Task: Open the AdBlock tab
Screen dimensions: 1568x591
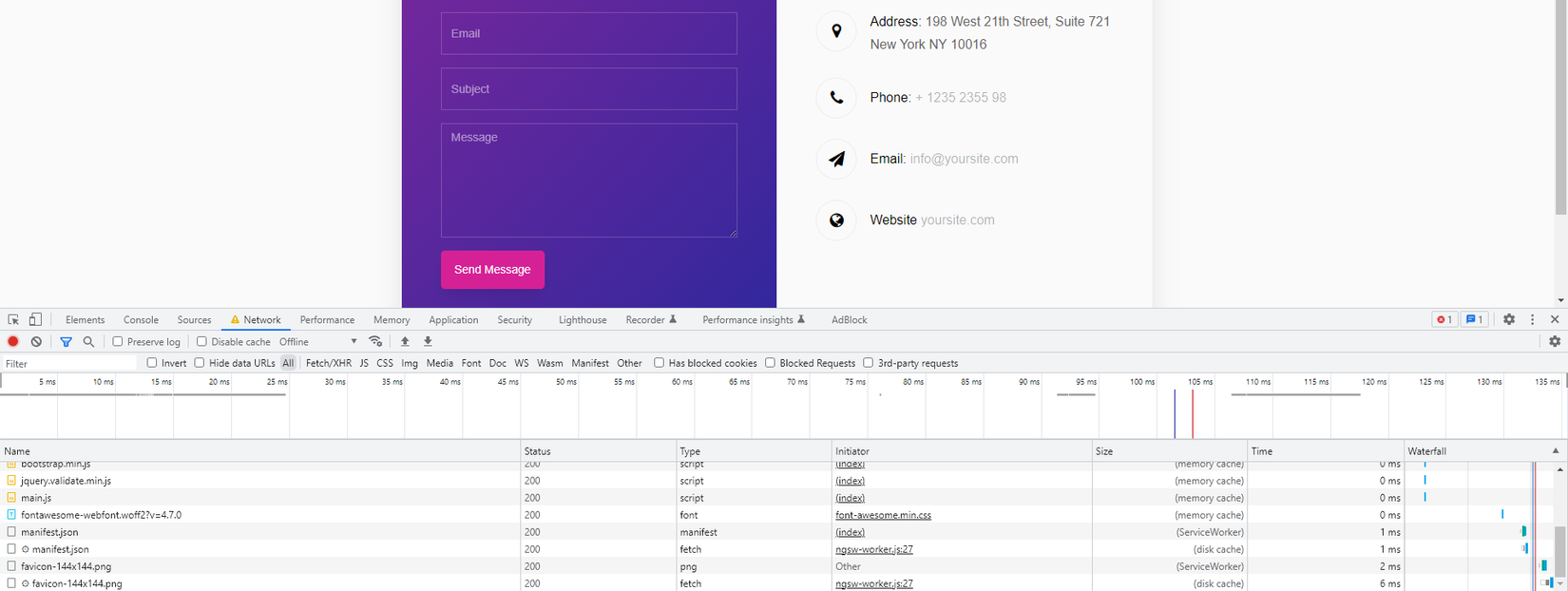Action: pyautogui.click(x=850, y=320)
